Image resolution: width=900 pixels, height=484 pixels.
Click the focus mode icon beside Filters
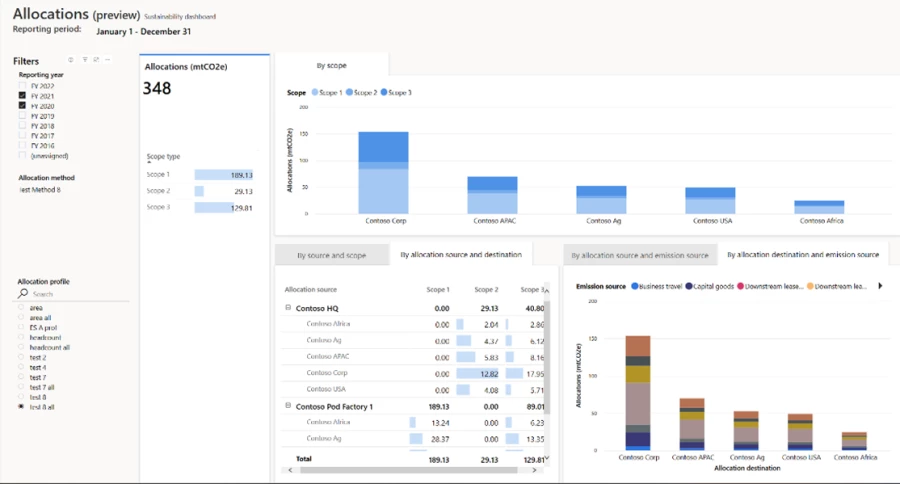[96, 60]
